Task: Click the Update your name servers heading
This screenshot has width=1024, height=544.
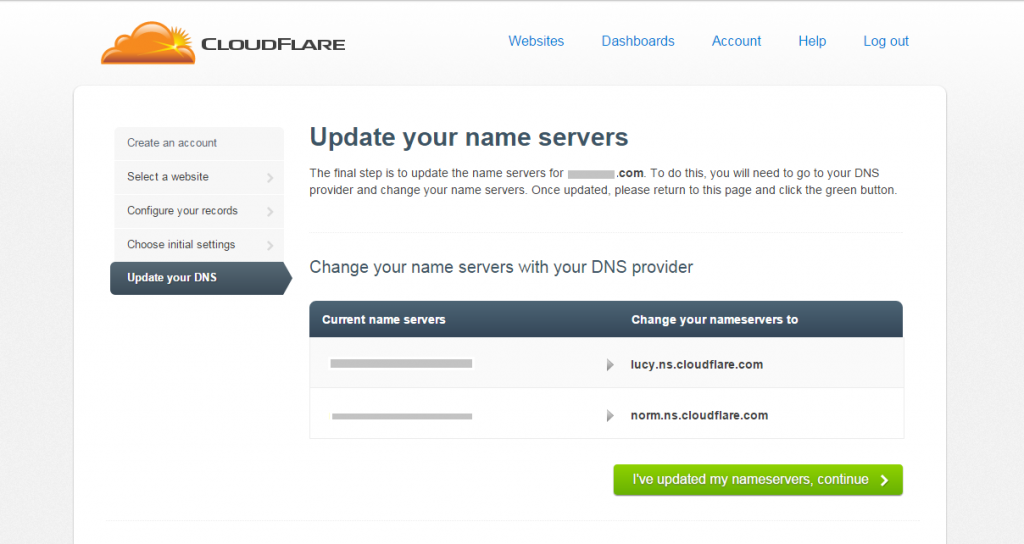Action: 469,138
